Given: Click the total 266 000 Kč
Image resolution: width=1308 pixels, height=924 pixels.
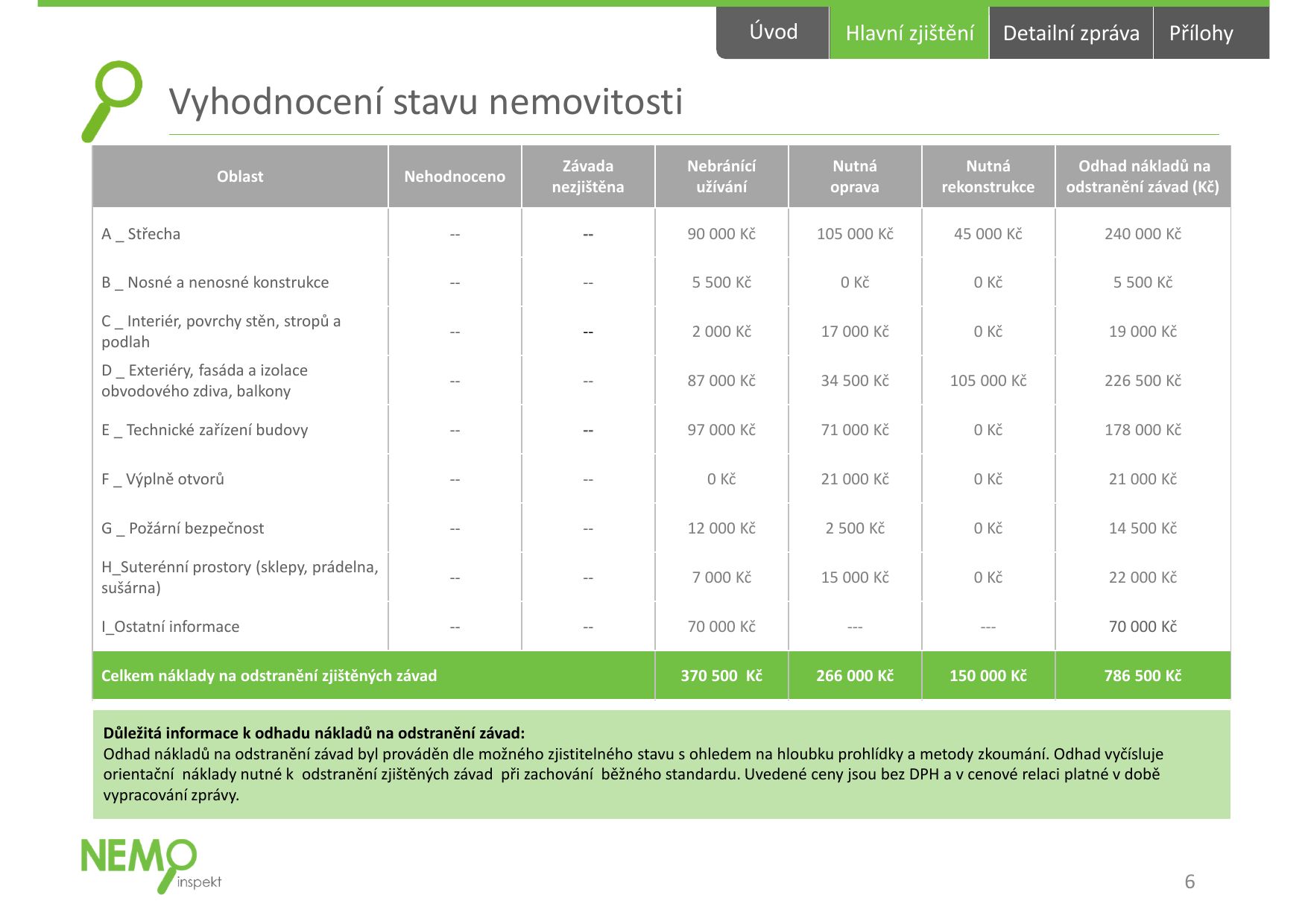Looking at the screenshot, I should coord(855,676).
